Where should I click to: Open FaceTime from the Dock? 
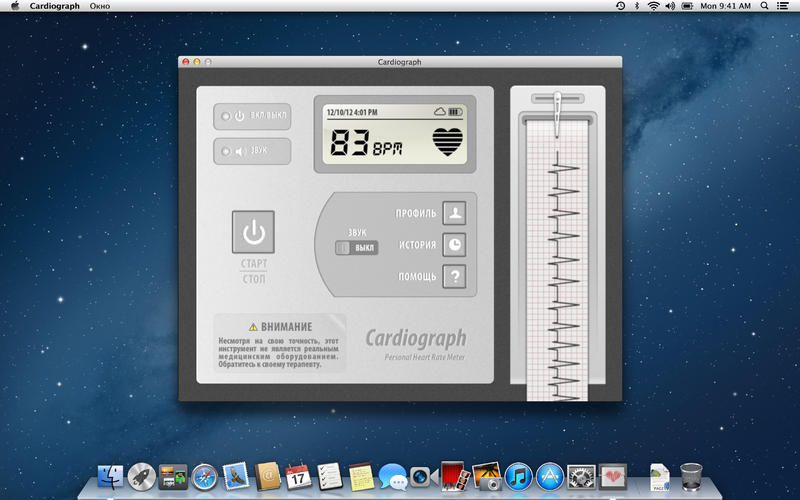pyautogui.click(x=424, y=477)
